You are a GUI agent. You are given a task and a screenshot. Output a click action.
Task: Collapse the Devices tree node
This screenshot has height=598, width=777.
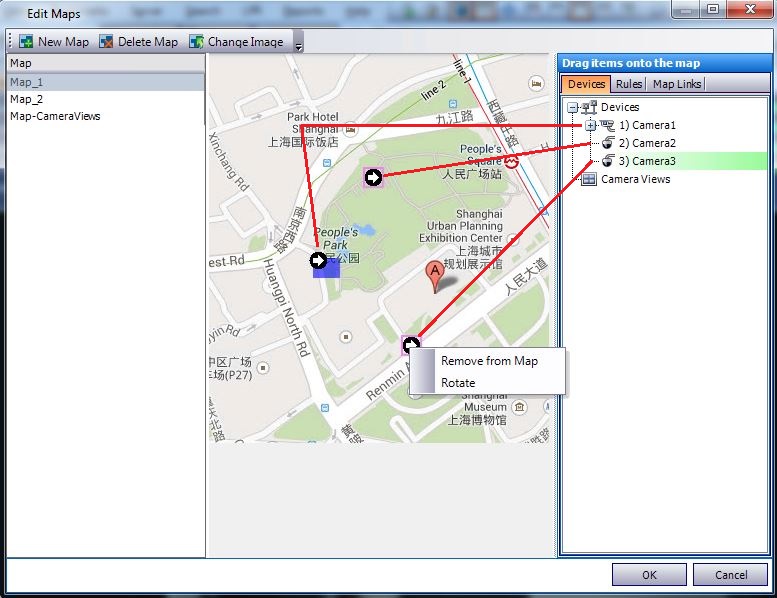click(572, 107)
